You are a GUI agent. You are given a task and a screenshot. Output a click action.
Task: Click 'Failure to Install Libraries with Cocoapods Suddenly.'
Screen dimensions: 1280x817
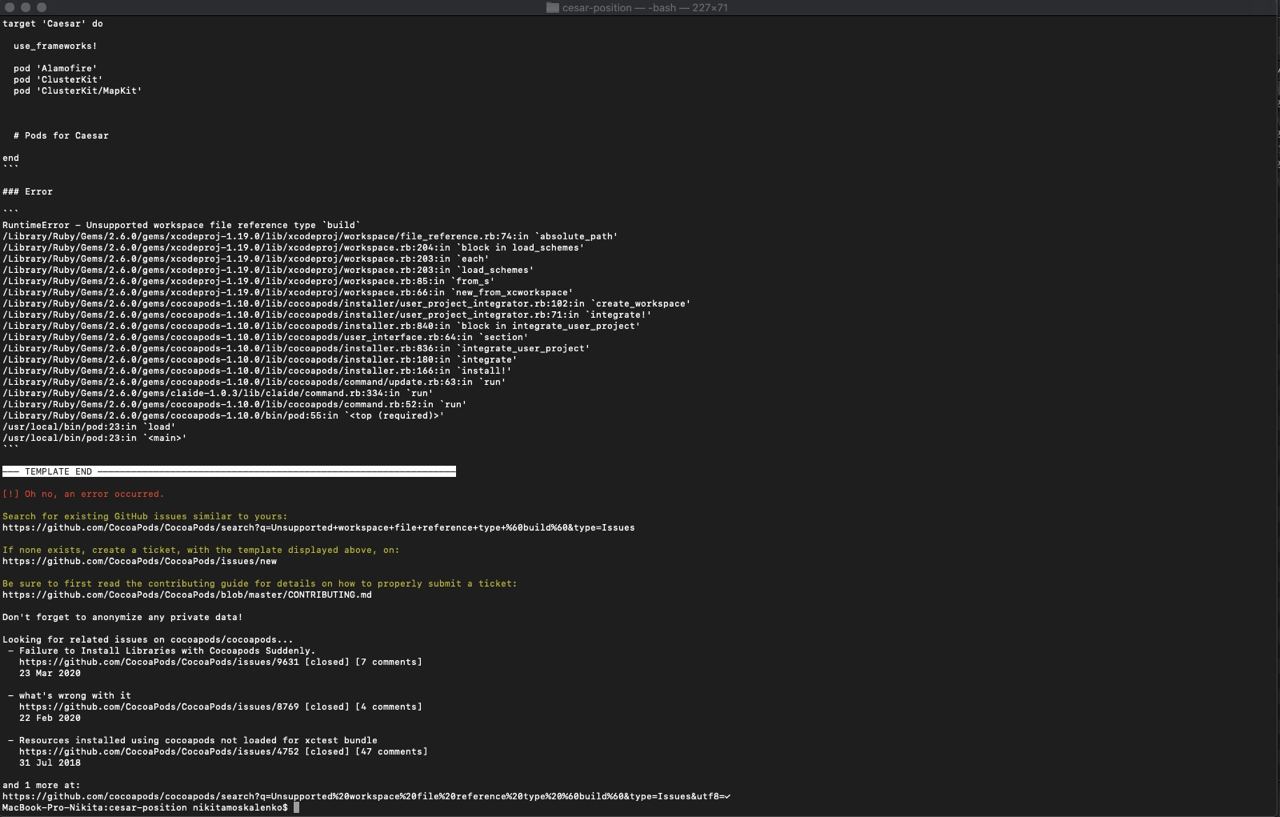click(167, 650)
